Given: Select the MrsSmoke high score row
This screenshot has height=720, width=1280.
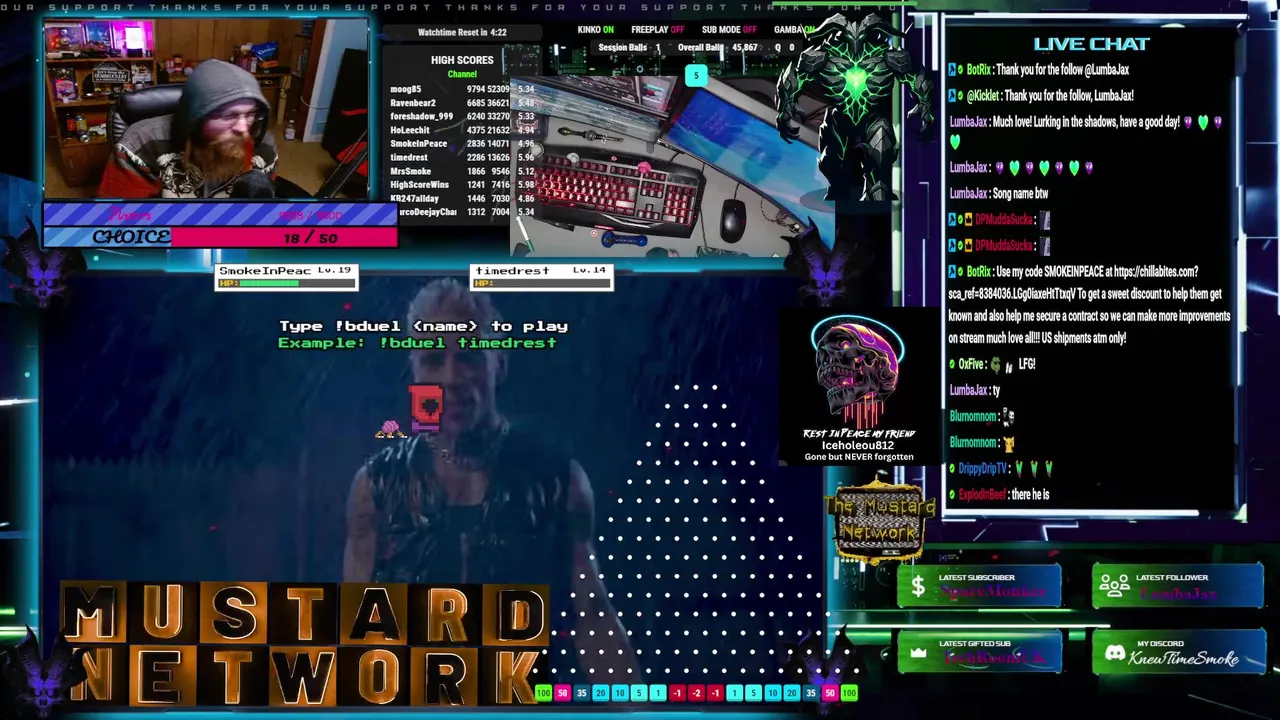Looking at the screenshot, I should (462, 171).
